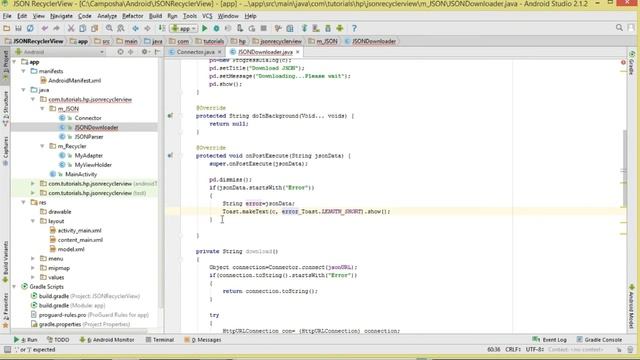640x360 pixels.
Task: Click the CRLF line separator in status bar
Action: [x=513, y=350]
